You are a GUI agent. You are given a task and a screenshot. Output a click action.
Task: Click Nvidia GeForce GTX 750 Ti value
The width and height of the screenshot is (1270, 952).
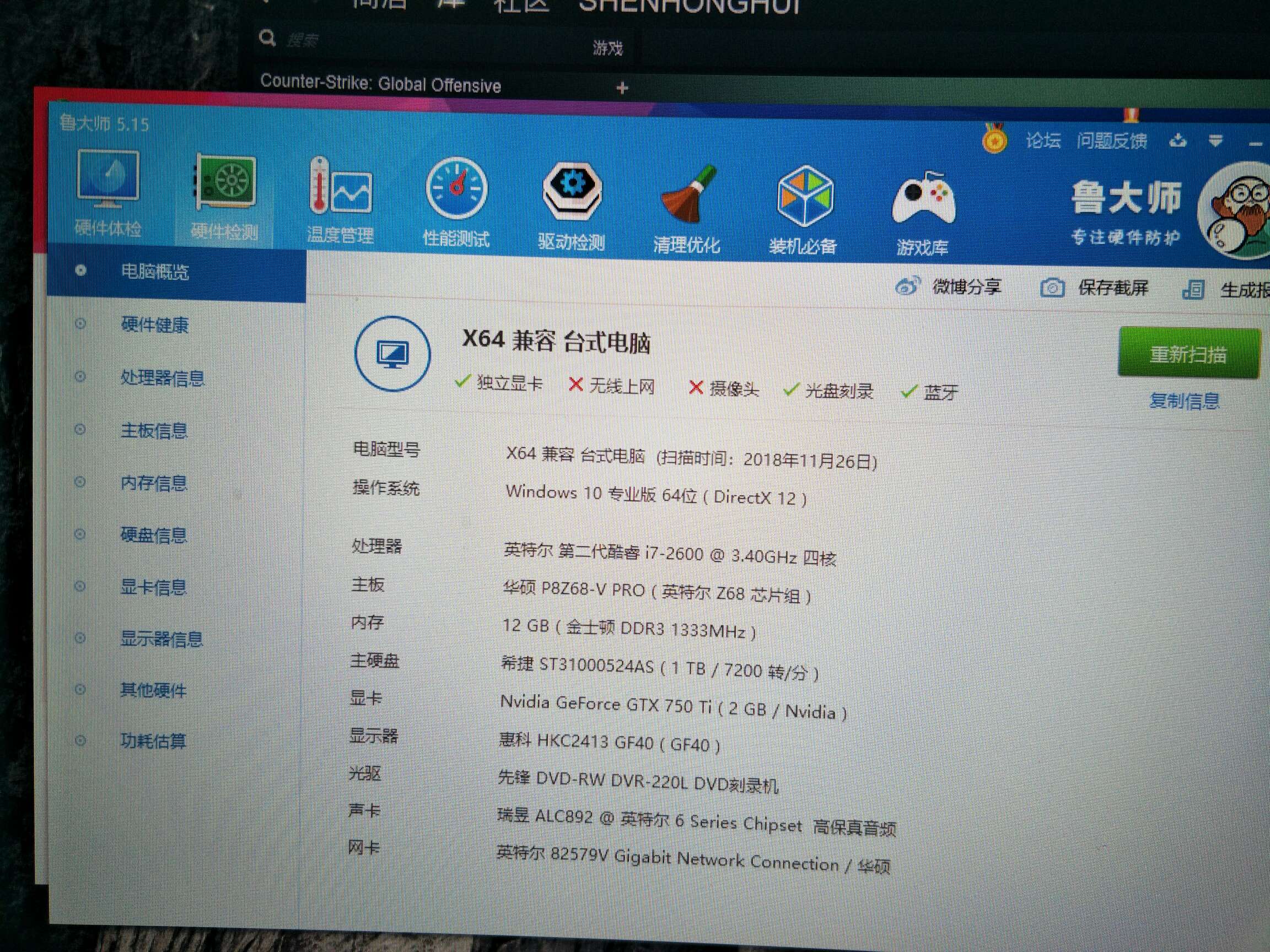(674, 707)
